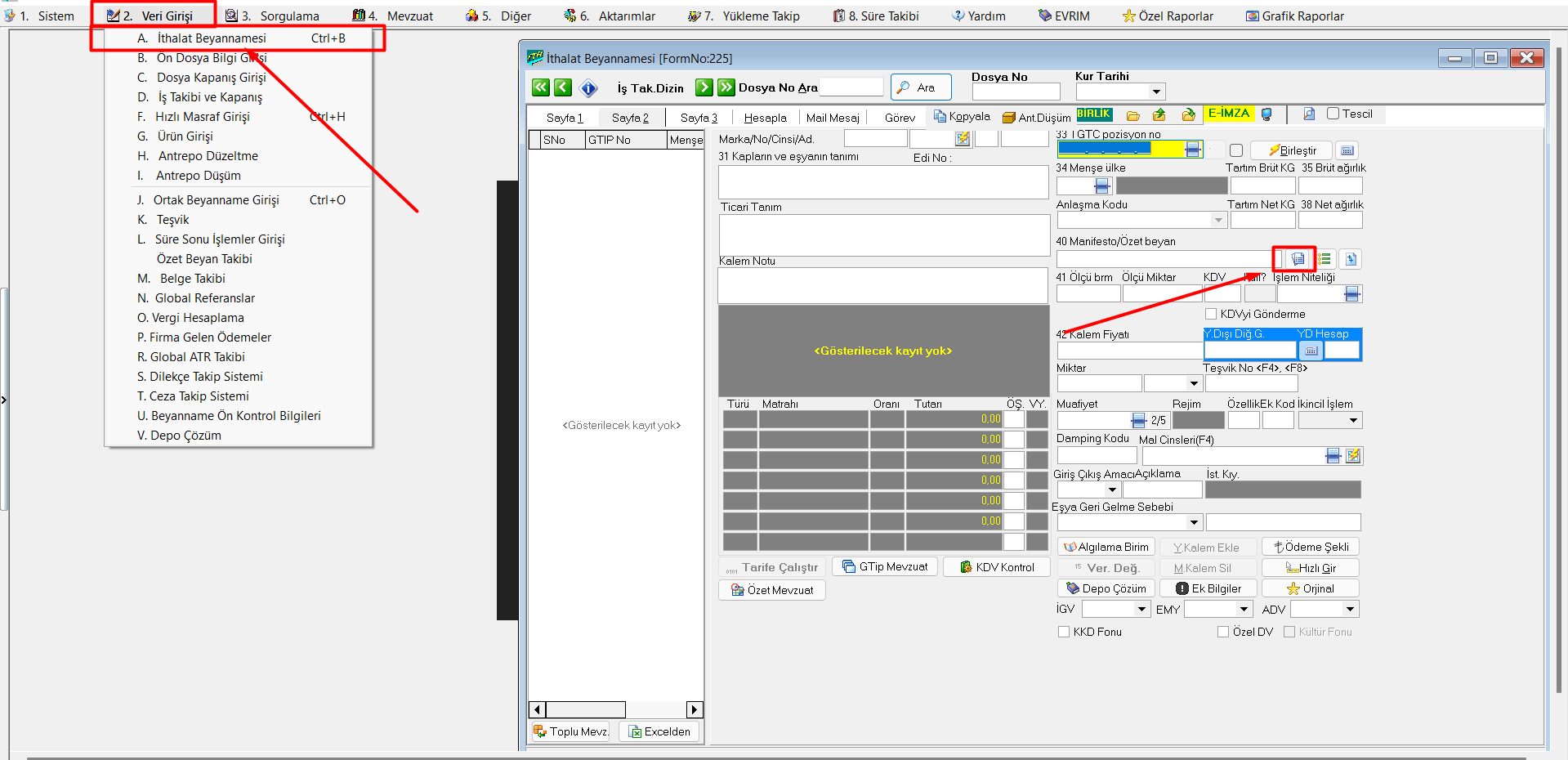The height and width of the screenshot is (760, 1568).
Task: Open GTC pozisyon no lookup icon
Action: coord(1193,150)
